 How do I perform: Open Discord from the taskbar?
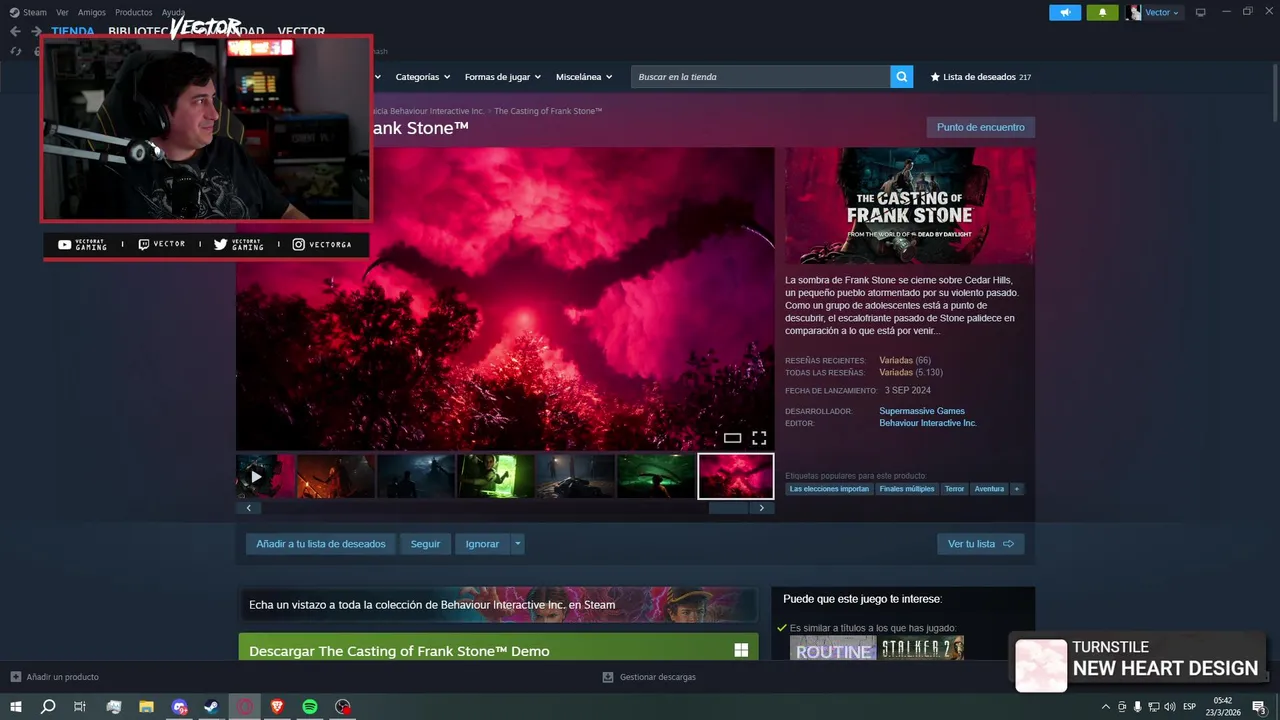coord(180,707)
